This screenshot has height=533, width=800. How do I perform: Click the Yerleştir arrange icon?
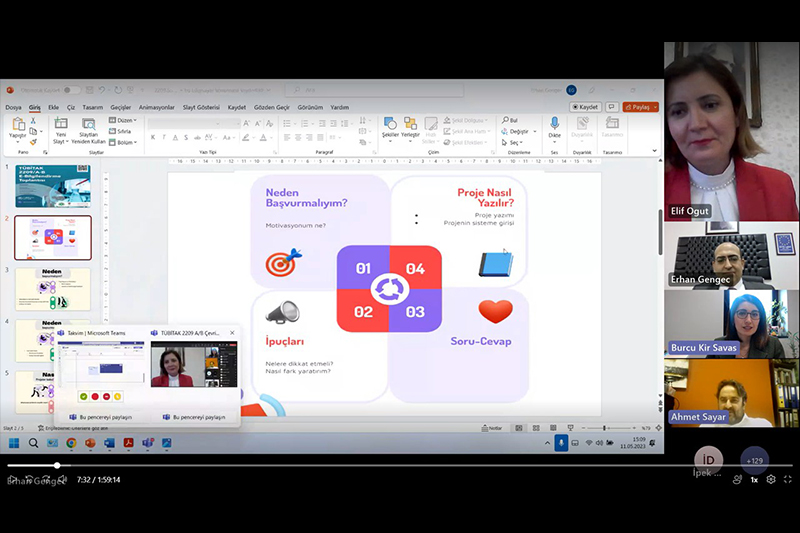(410, 127)
